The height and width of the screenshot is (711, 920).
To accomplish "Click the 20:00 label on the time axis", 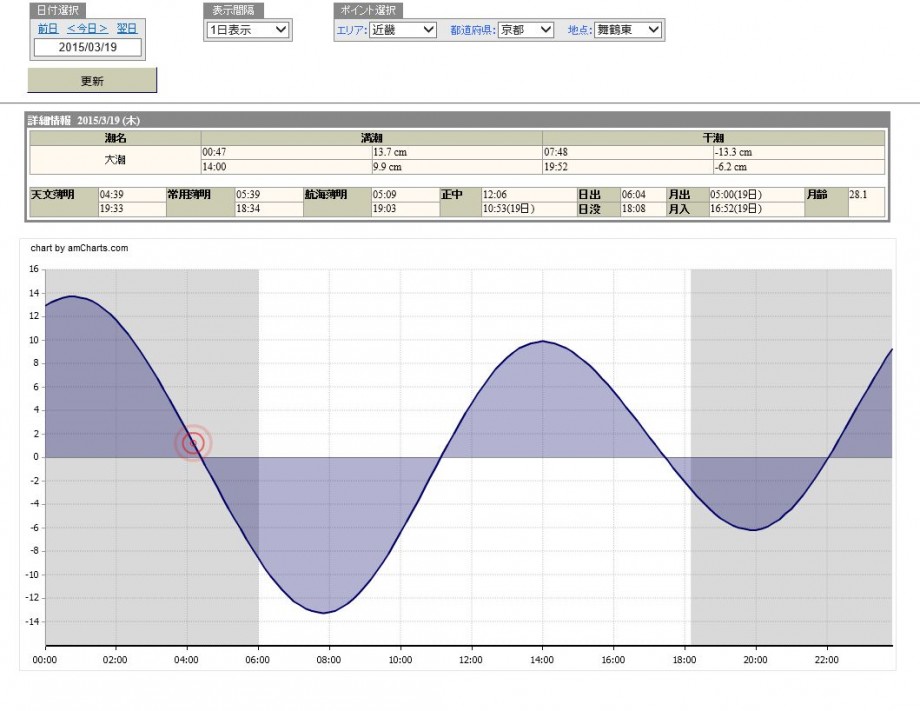I will (755, 660).
